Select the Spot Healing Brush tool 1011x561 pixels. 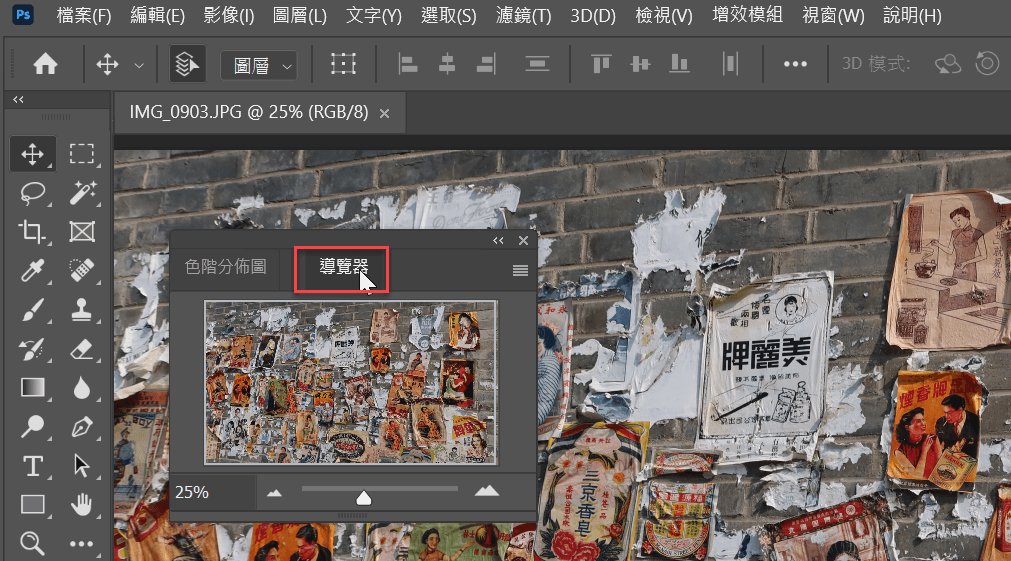point(82,271)
